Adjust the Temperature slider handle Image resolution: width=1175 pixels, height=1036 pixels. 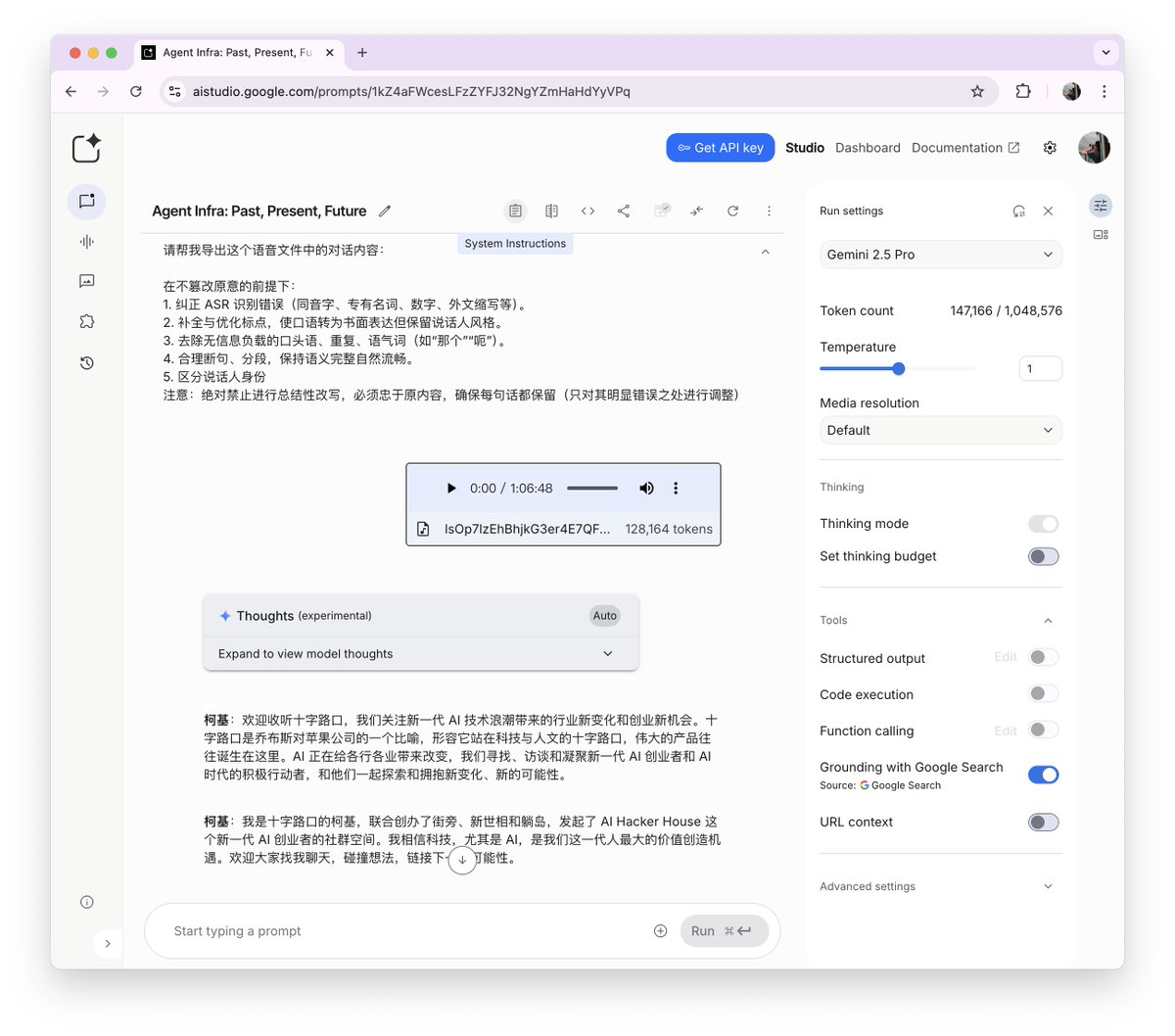pos(899,369)
